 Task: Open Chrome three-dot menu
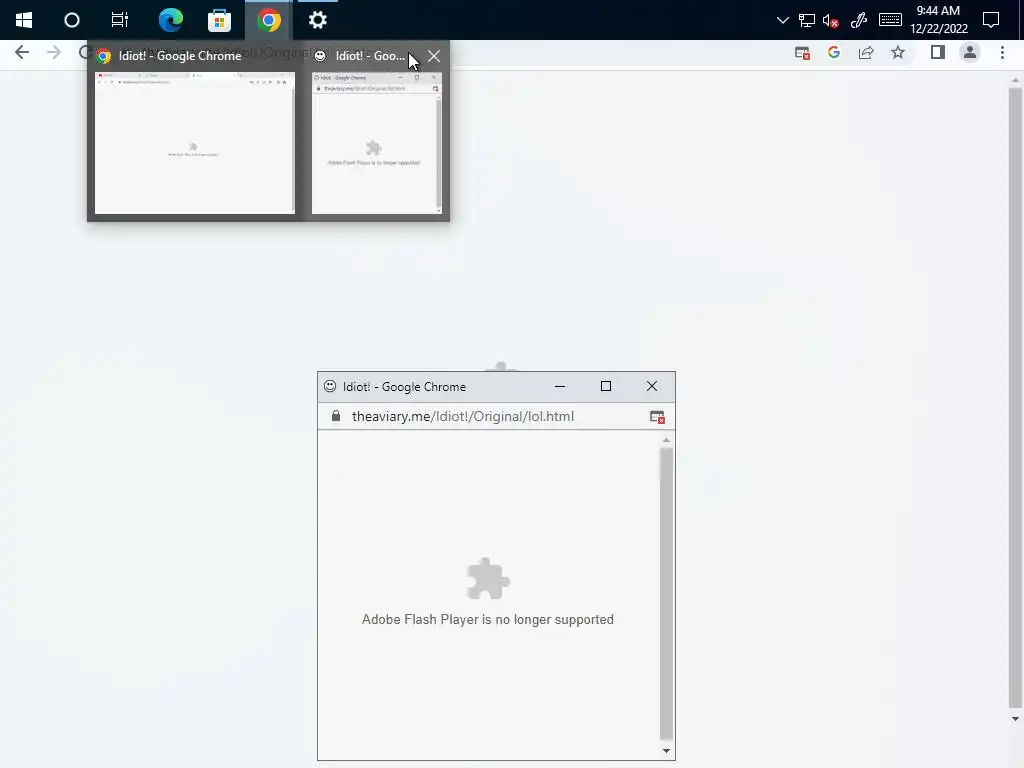[1002, 53]
